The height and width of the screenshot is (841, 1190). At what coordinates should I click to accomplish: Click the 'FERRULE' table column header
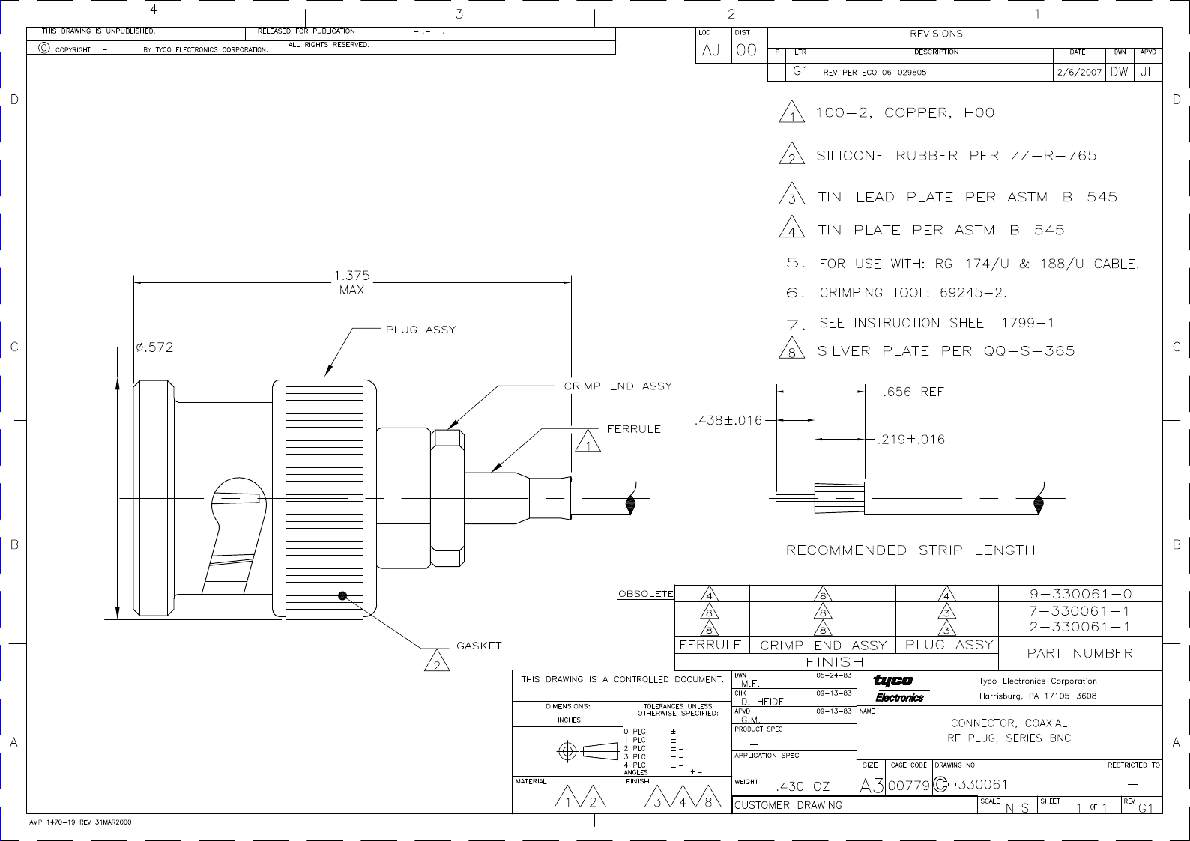click(x=710, y=644)
